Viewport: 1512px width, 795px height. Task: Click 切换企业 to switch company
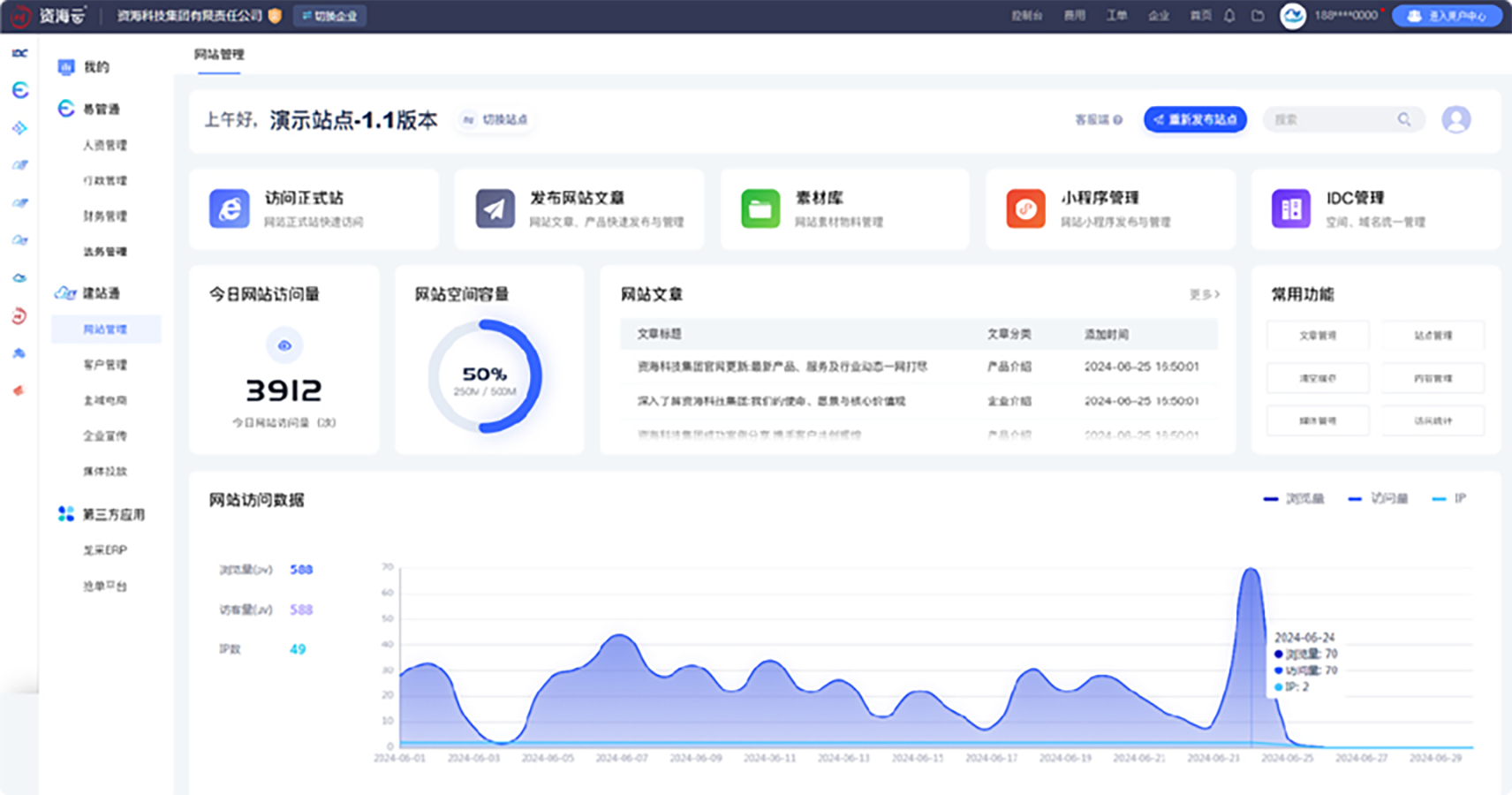[329, 16]
